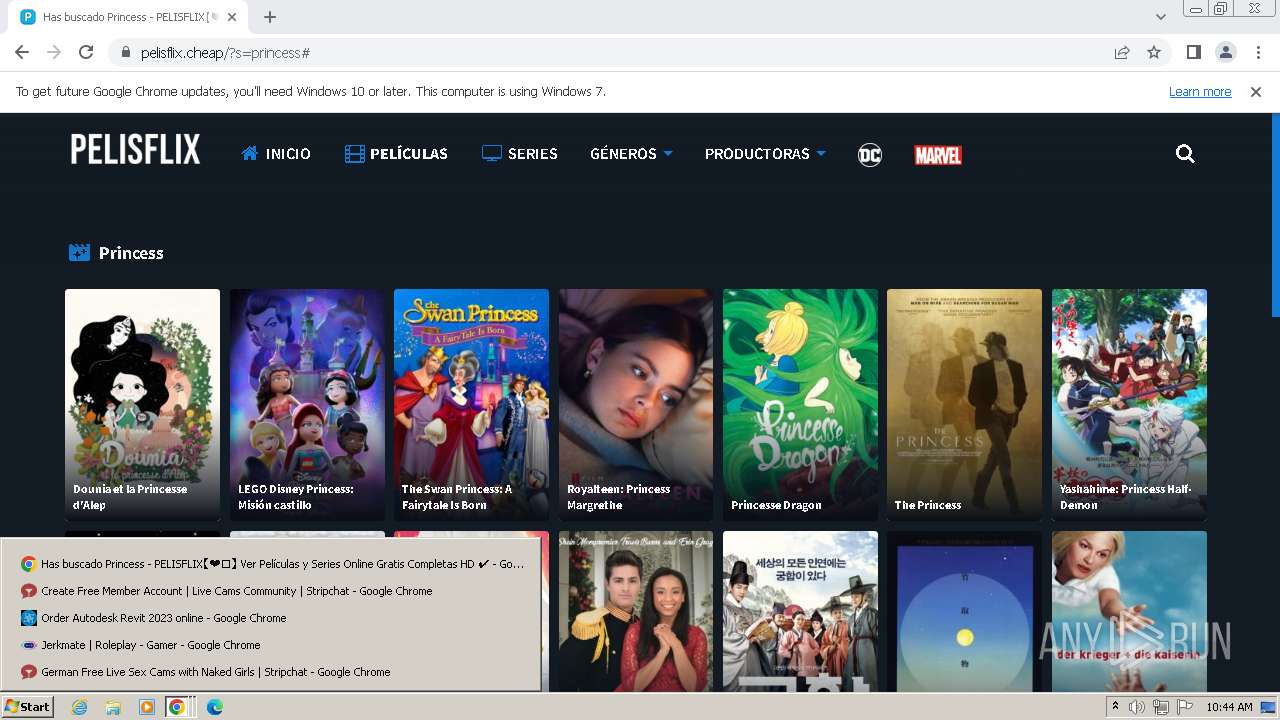This screenshot has height=720, width=1280.
Task: Click the site lock icon
Action: tap(126, 52)
